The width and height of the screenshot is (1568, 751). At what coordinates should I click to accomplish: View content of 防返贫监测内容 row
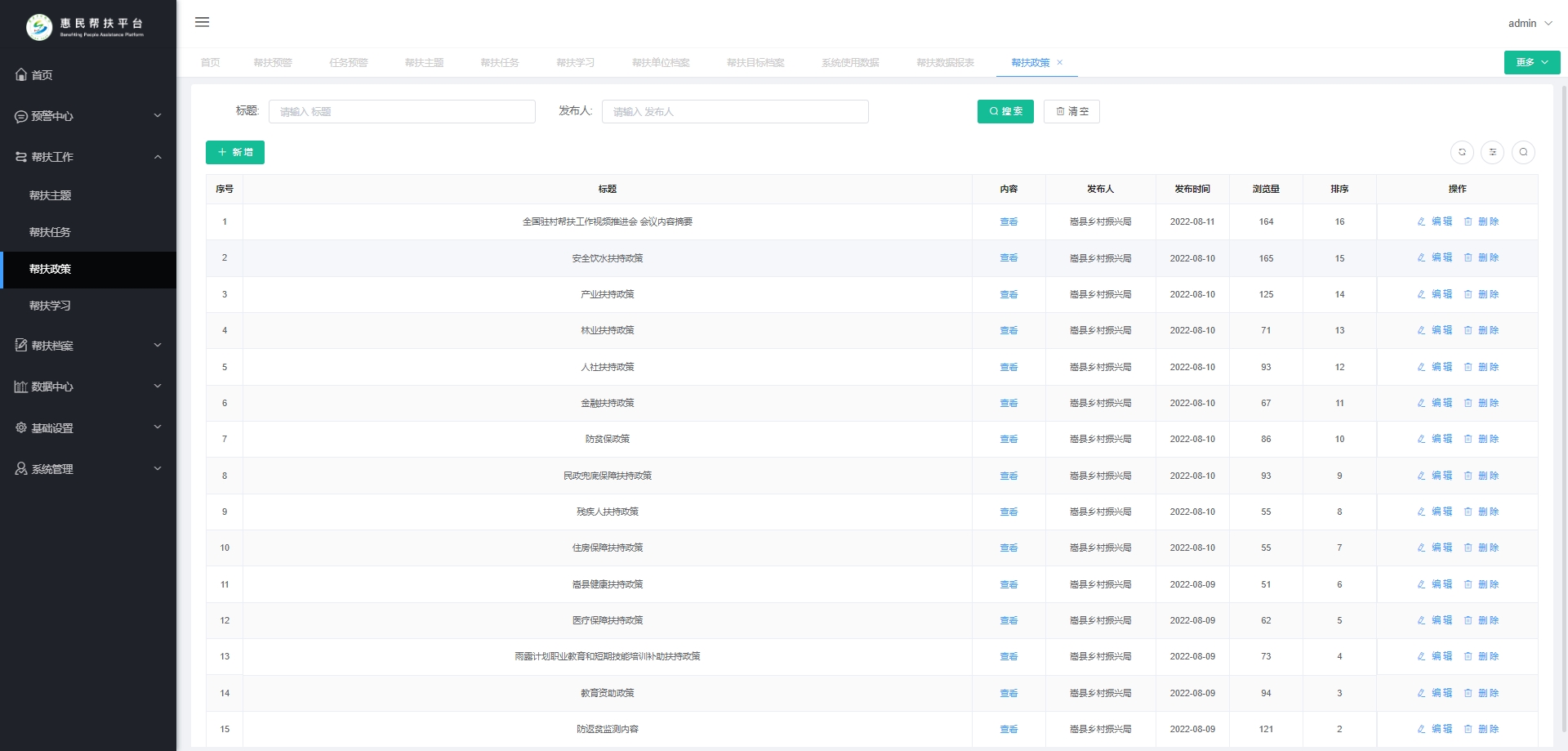(x=1009, y=729)
